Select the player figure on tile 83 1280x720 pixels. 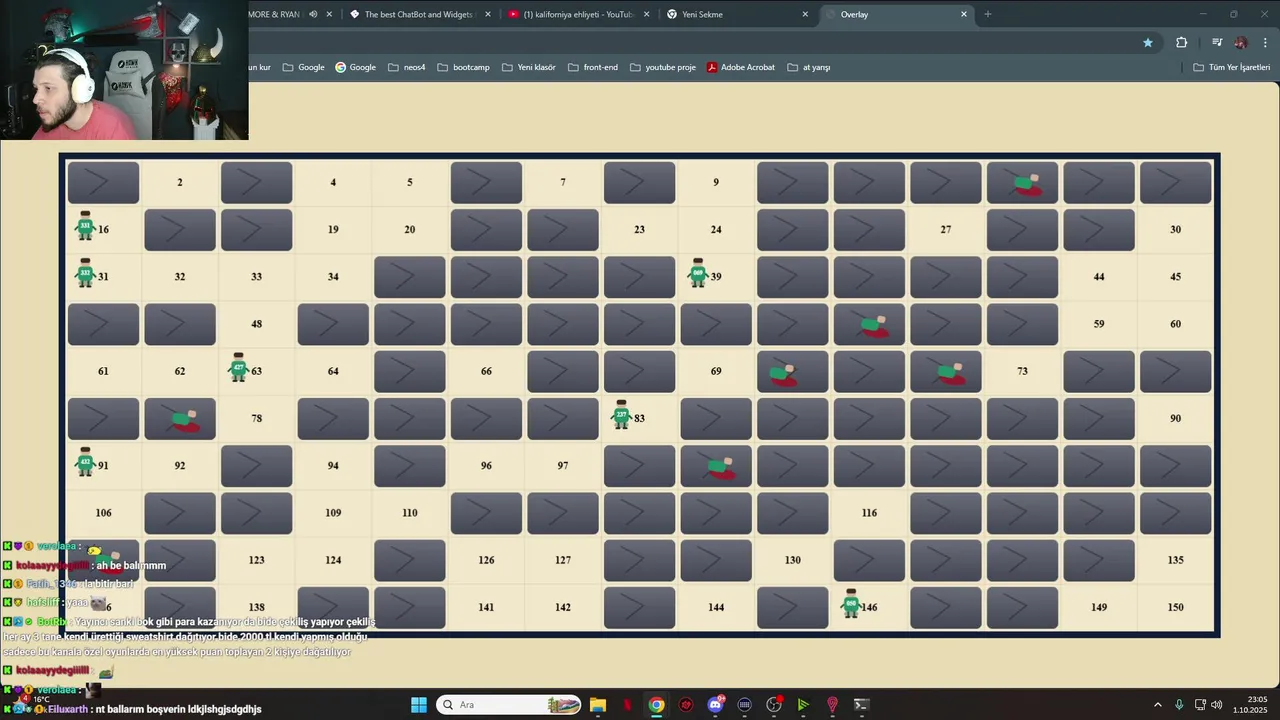tap(621, 414)
